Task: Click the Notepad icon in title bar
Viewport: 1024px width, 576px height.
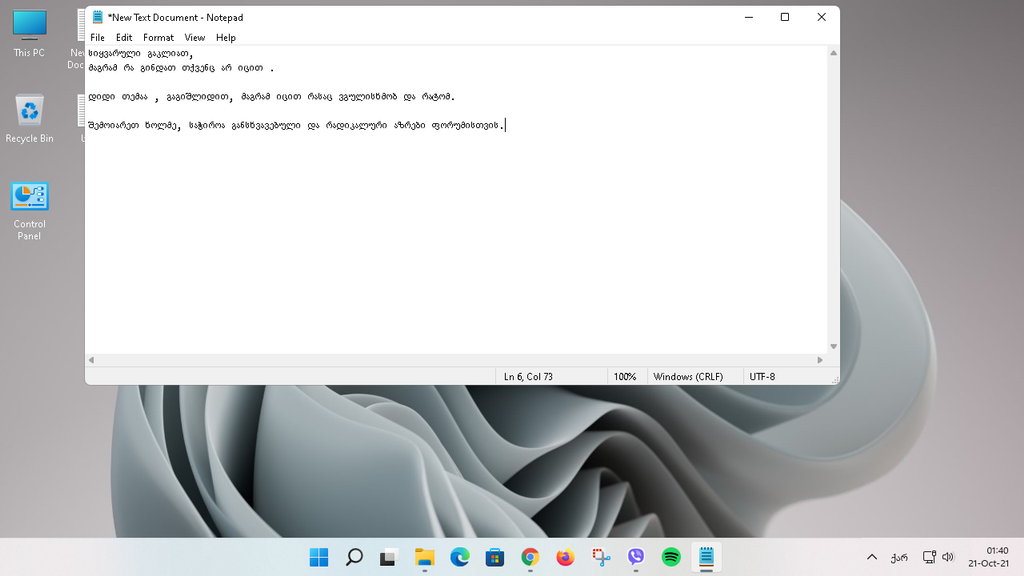Action: click(97, 18)
